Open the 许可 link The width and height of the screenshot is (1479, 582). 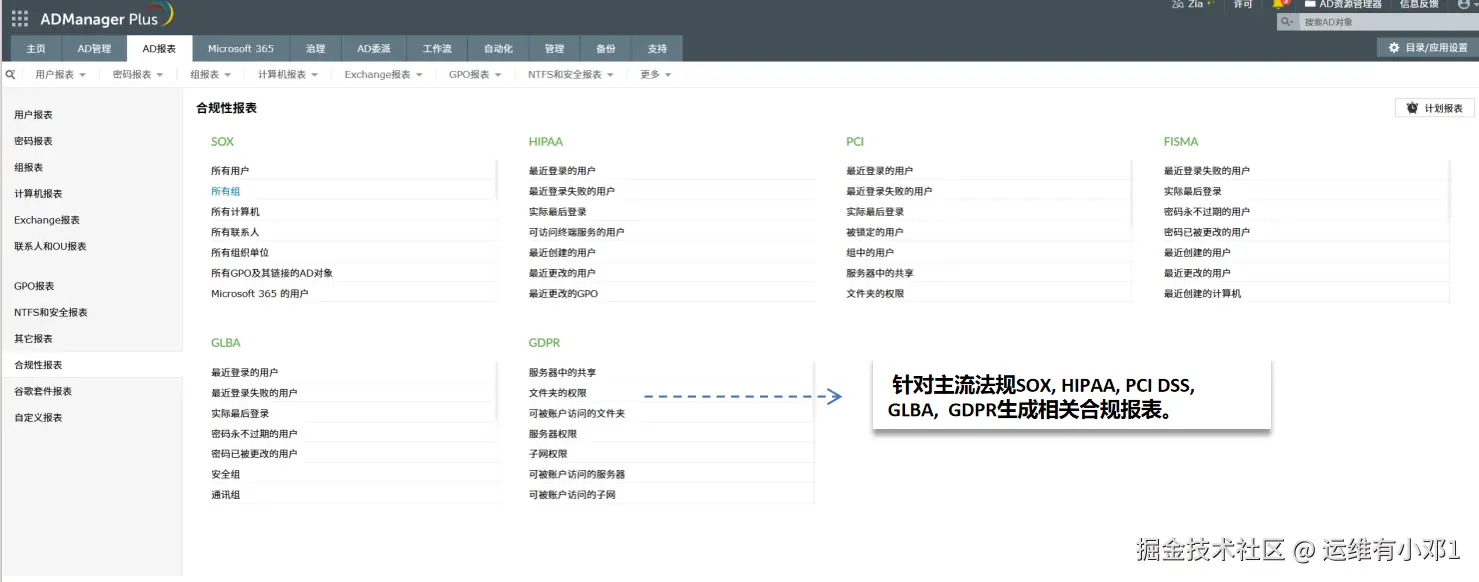click(x=1243, y=4)
